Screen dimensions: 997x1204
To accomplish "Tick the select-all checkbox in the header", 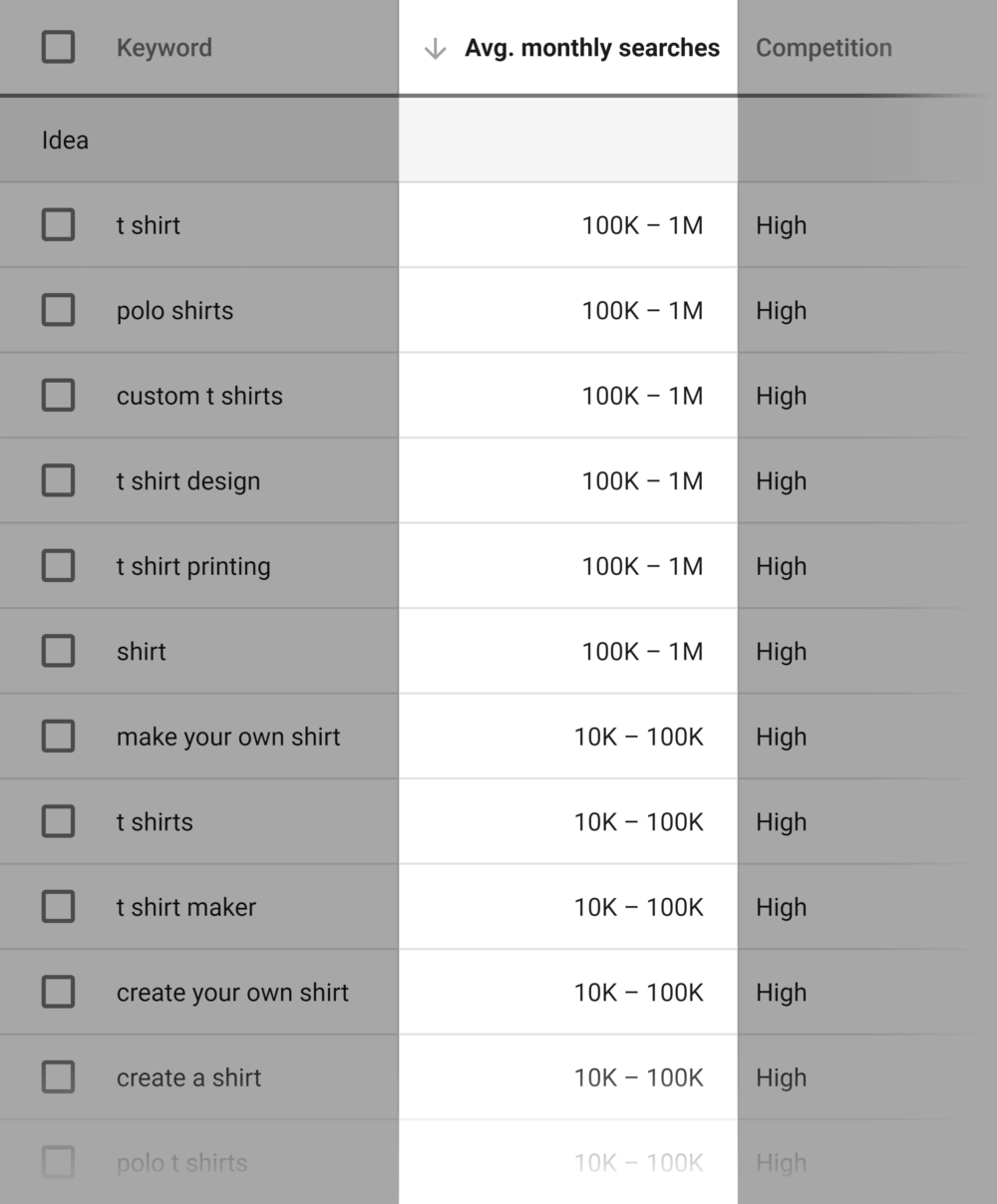I will coord(58,47).
